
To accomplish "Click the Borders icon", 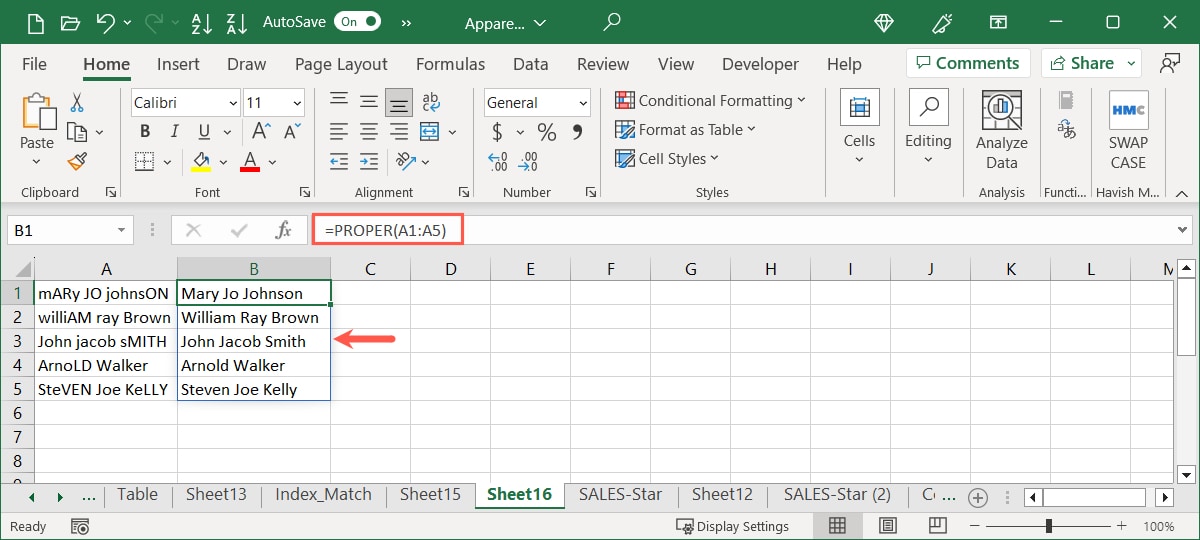I will click(x=145, y=161).
